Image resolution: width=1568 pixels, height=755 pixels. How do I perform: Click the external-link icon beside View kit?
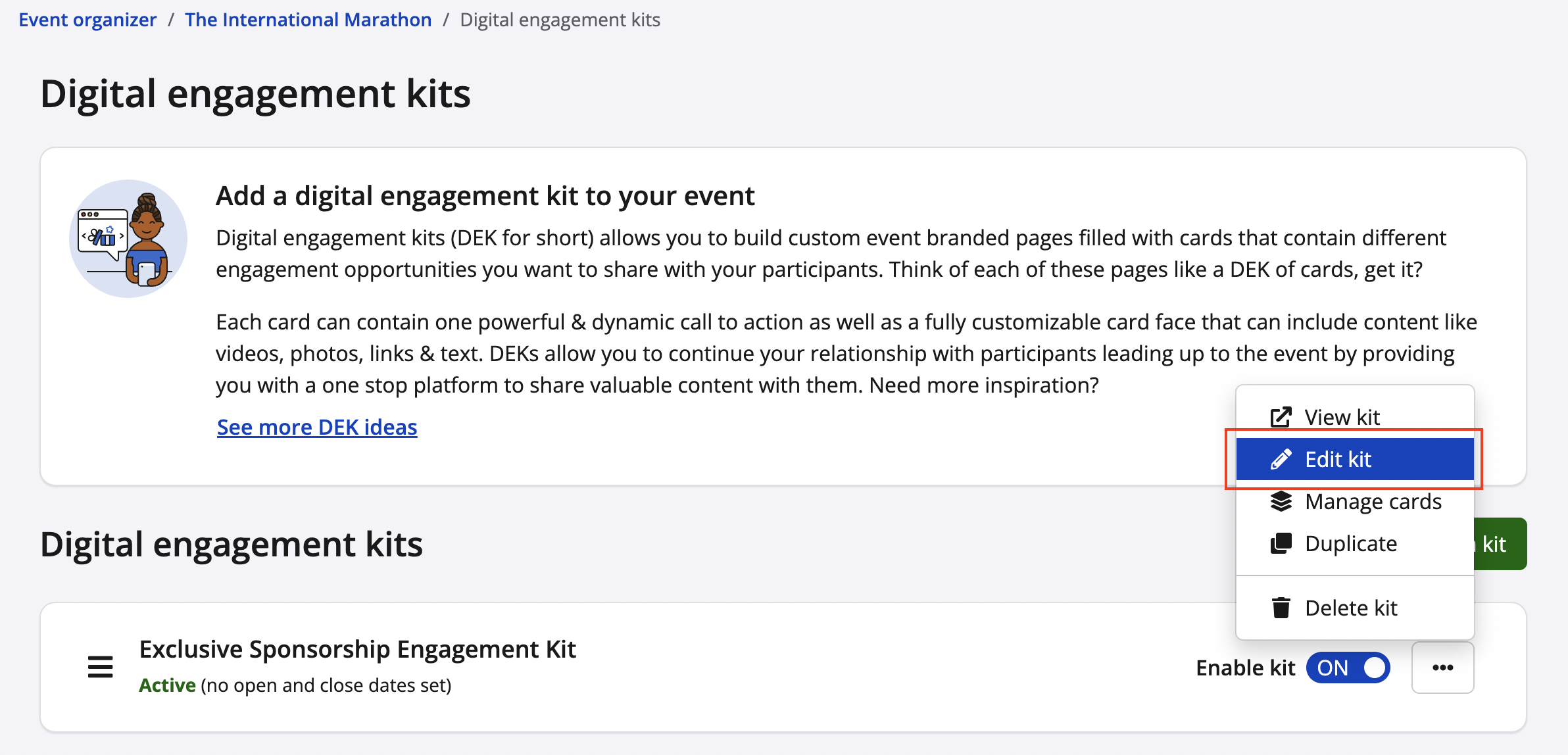point(1281,417)
